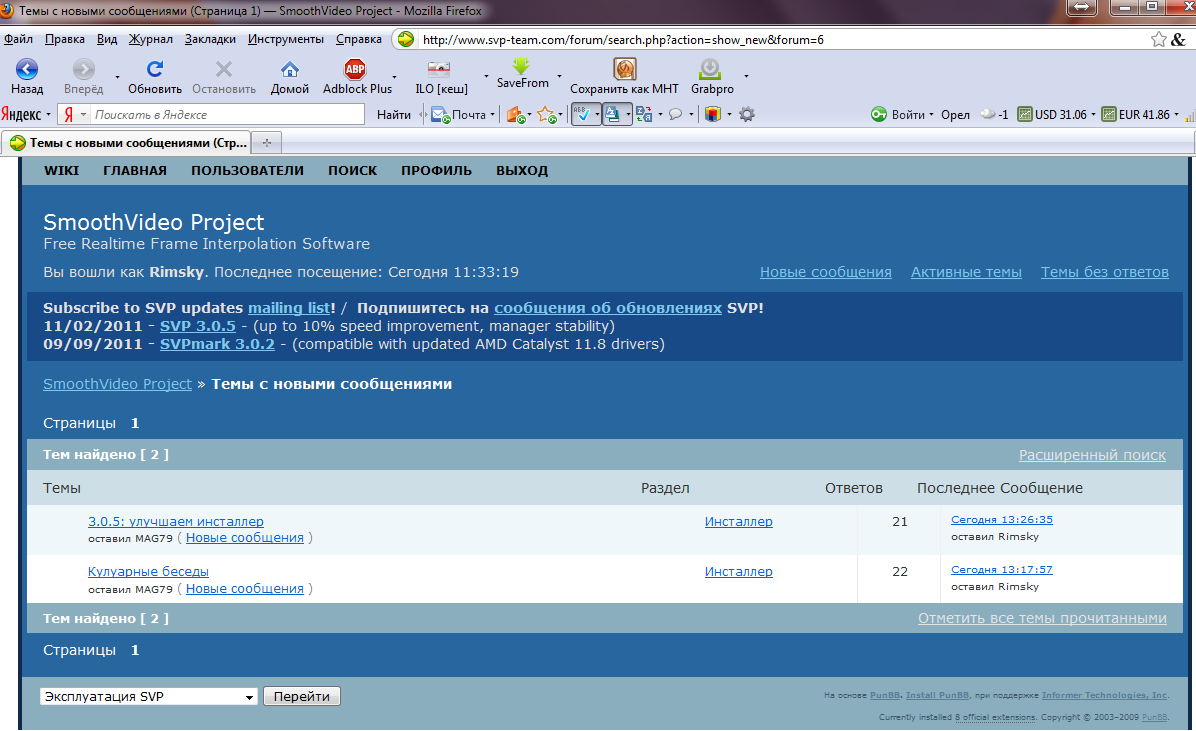This screenshot has width=1196, height=731.
Task: Open the USD 31.06 rate dropdown
Action: (1093, 114)
